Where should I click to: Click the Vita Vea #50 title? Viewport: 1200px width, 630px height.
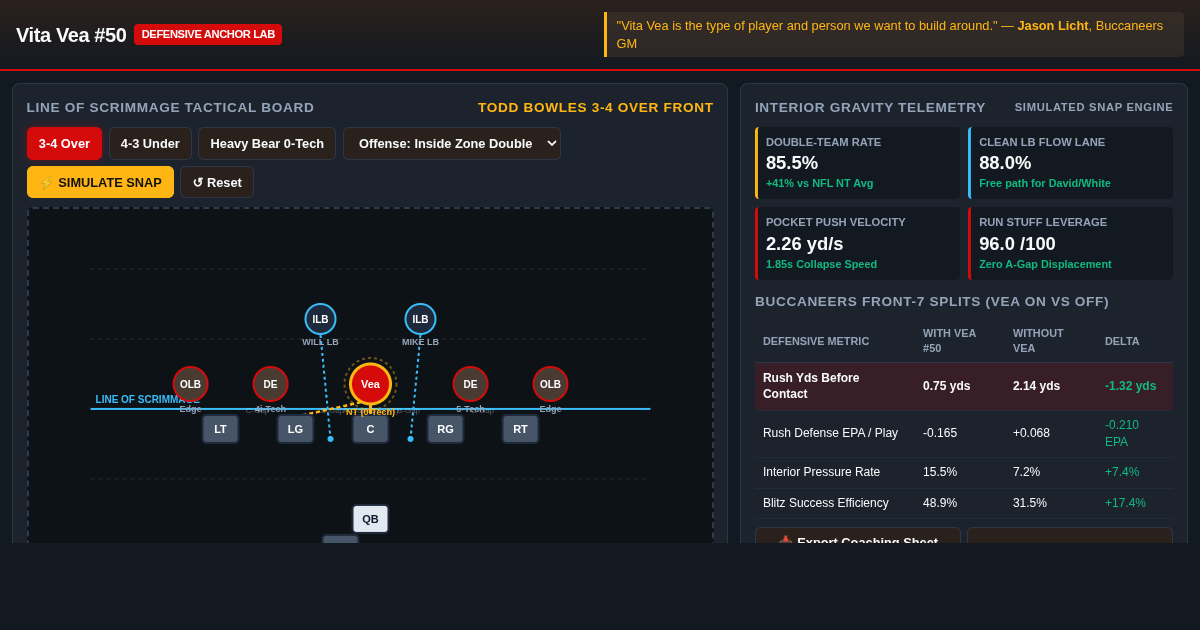point(71,35)
